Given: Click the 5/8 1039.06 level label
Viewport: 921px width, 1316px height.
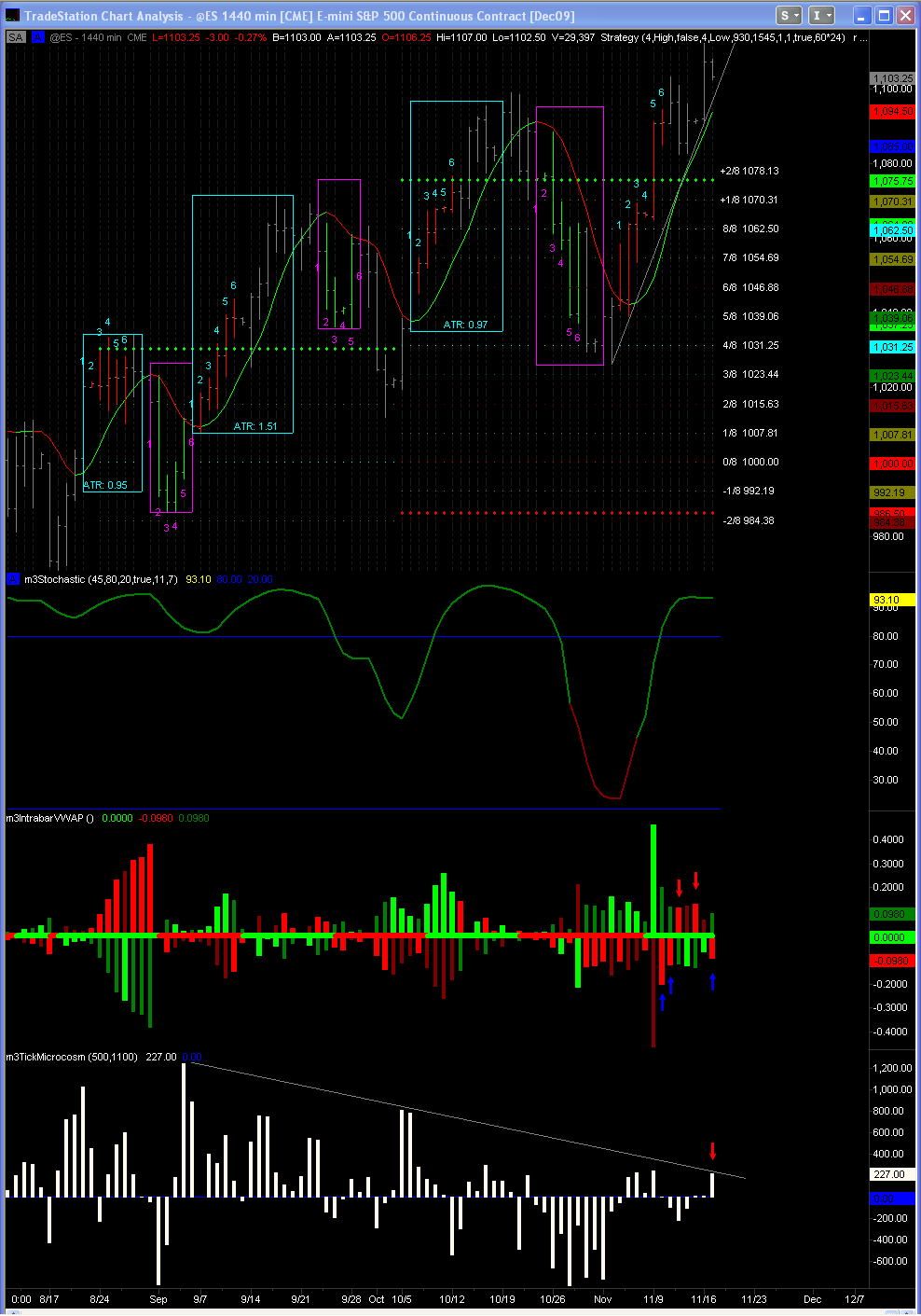Looking at the screenshot, I should click(751, 316).
